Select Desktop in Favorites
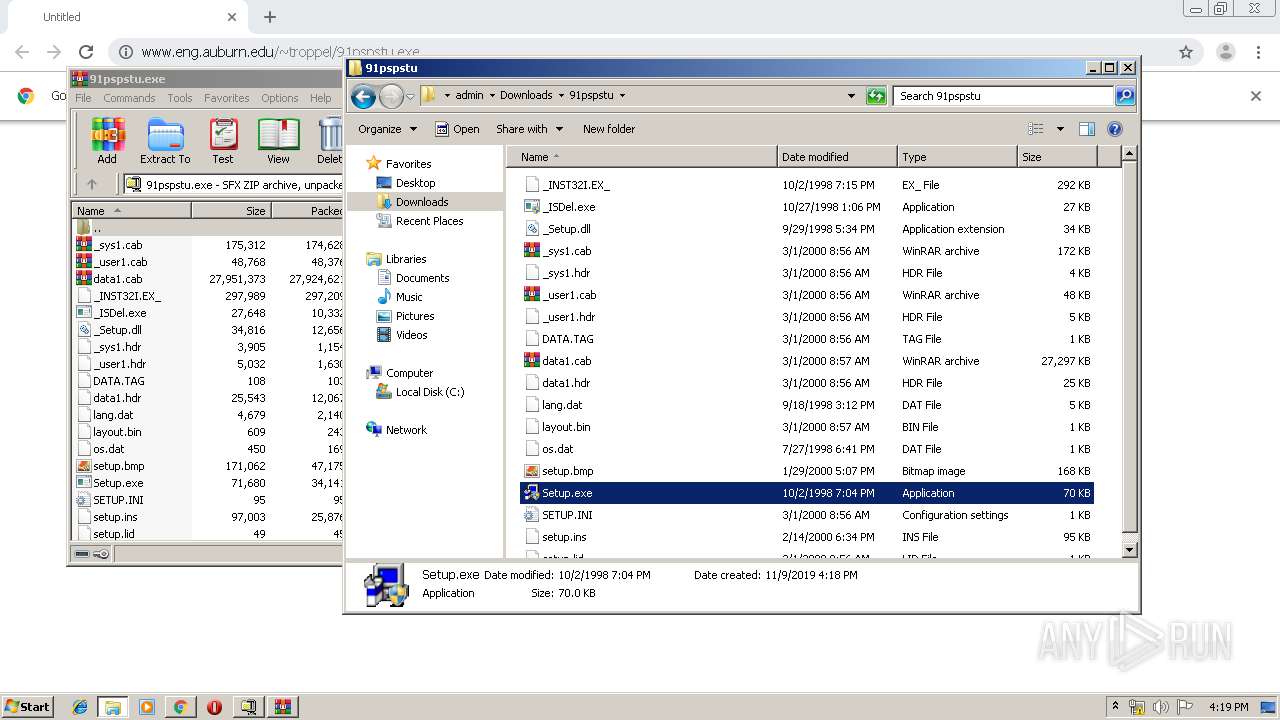 pyautogui.click(x=415, y=183)
